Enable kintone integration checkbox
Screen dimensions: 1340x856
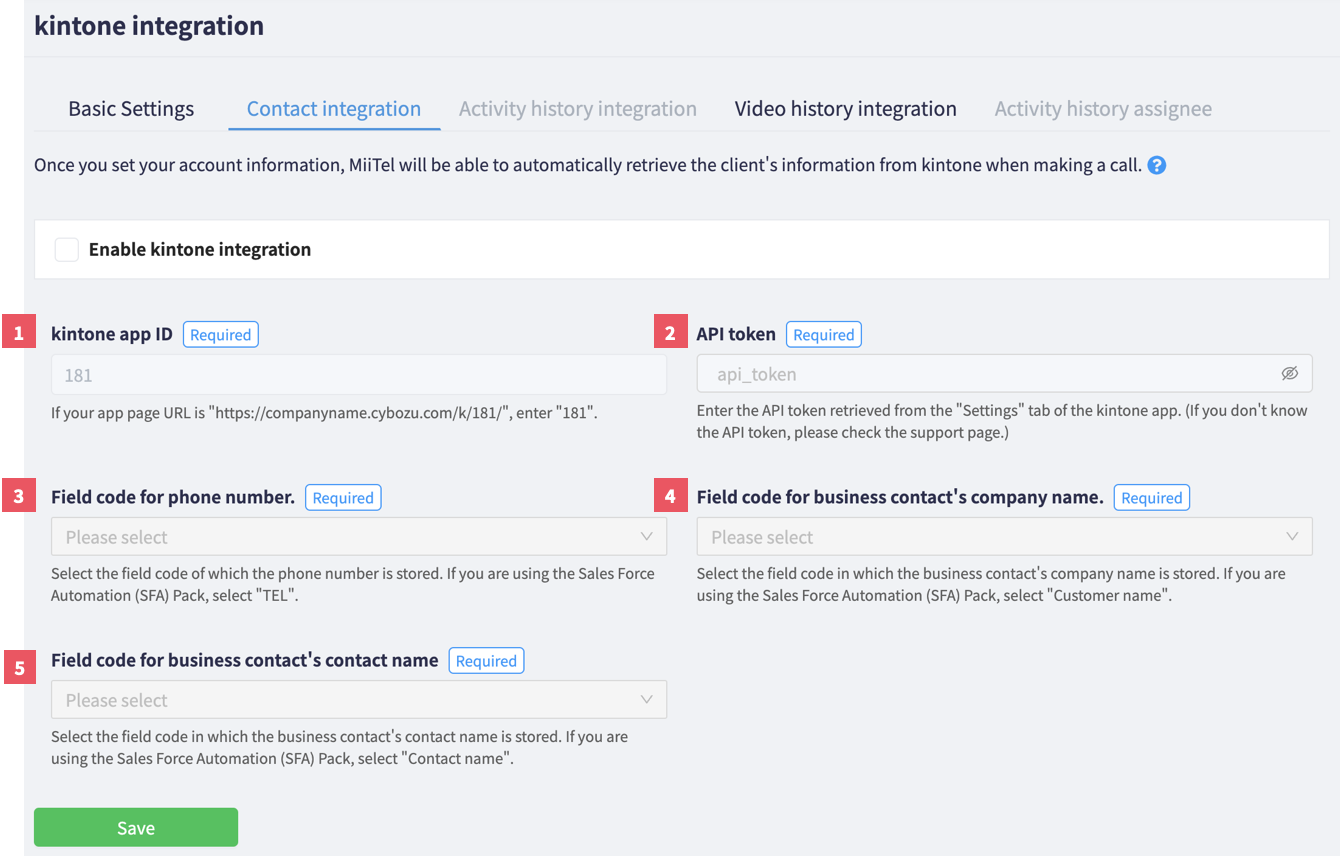[x=67, y=249]
